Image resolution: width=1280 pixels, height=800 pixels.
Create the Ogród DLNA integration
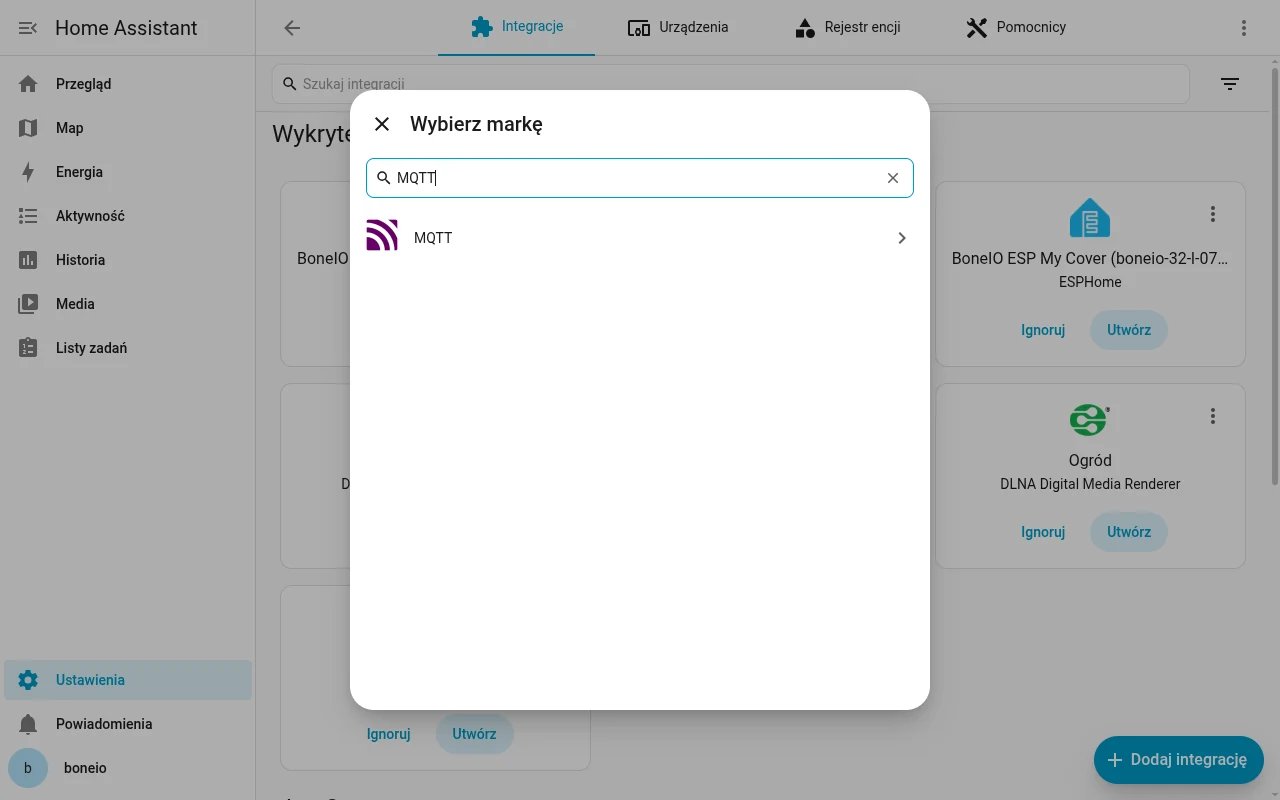pyautogui.click(x=1129, y=532)
